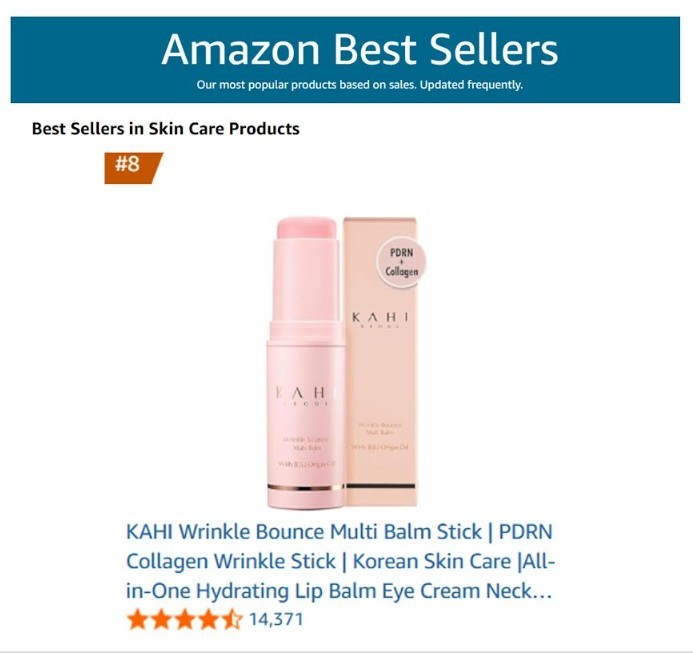Click the third orange rating star
Viewport: 693px width, 653px height.
point(185,619)
